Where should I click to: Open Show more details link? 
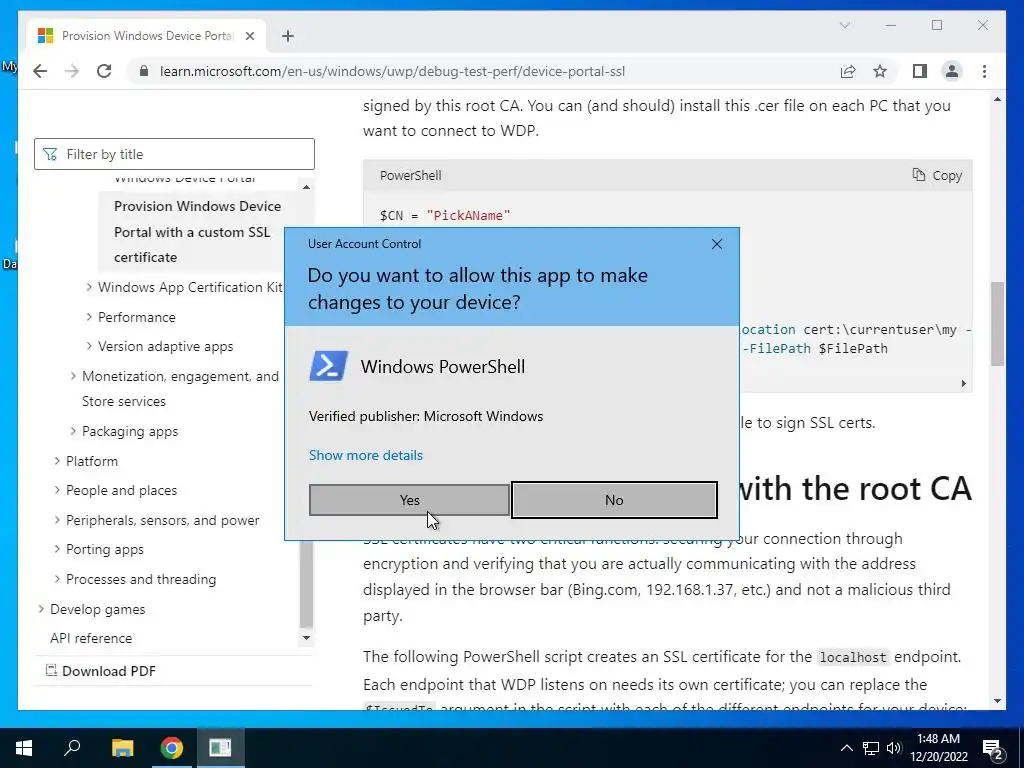(366, 455)
